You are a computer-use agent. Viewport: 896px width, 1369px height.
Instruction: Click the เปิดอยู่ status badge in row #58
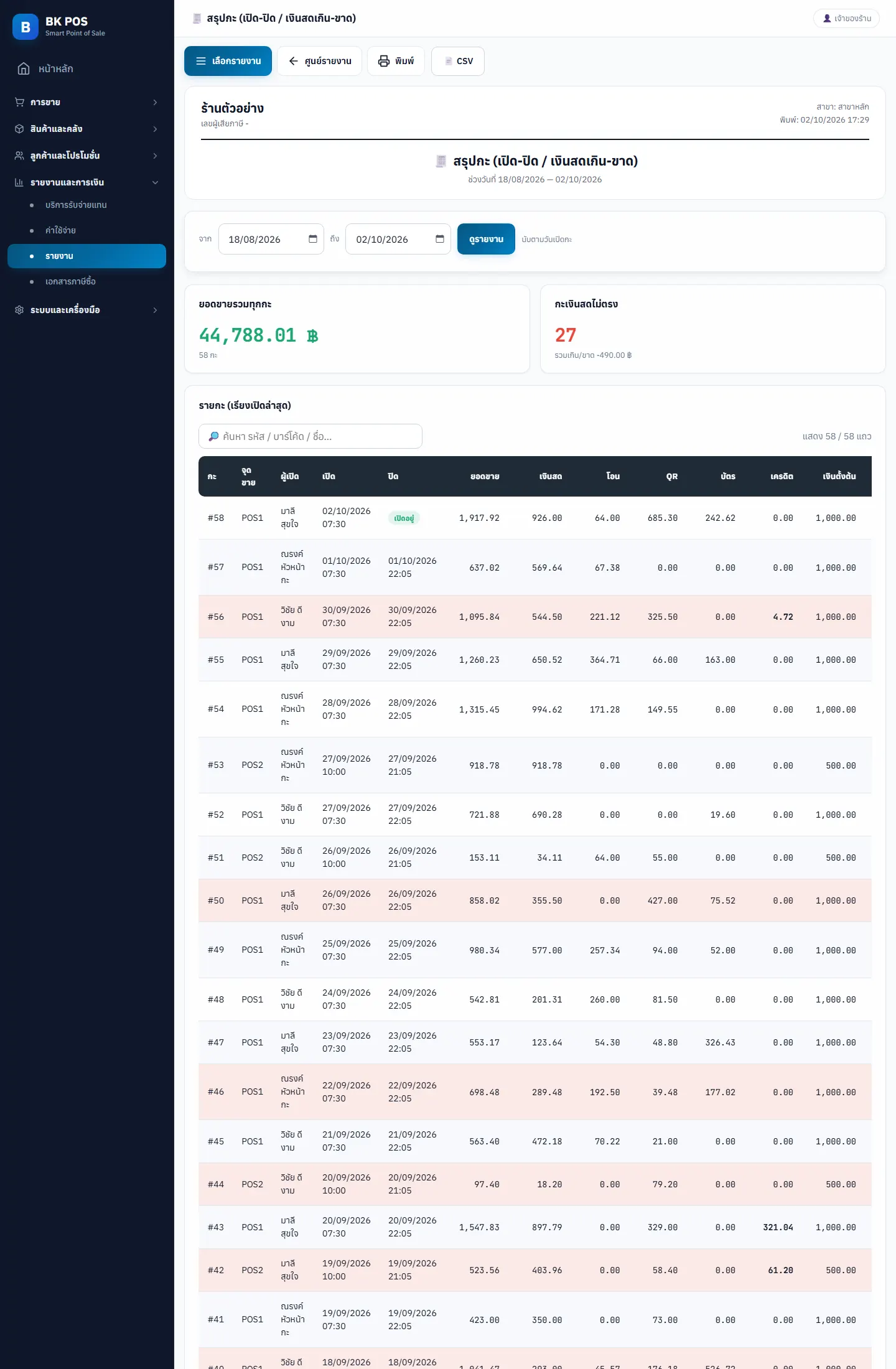coord(404,518)
